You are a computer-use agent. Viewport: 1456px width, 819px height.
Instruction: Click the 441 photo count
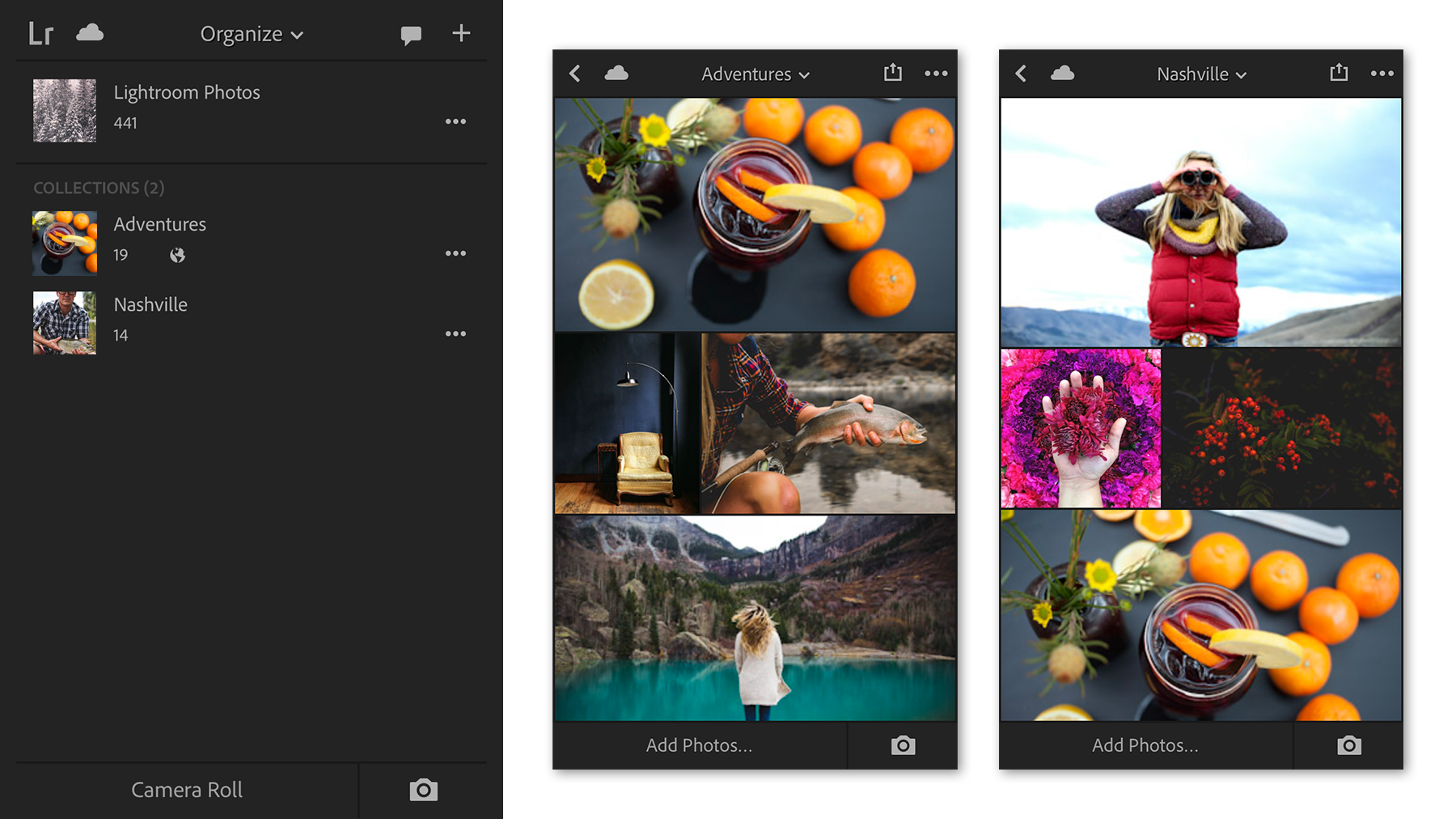tap(125, 123)
